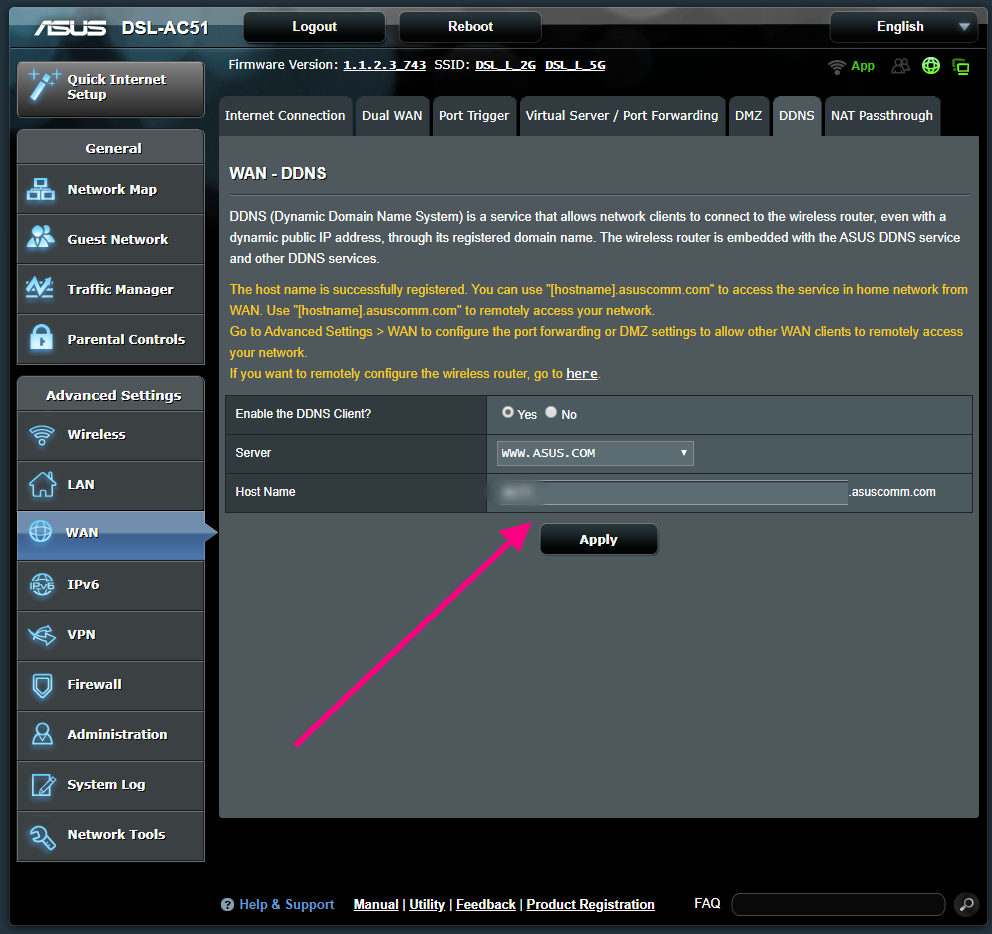The image size is (992, 934).
Task: Click the WAN globe icon in sidebar
Action: (40, 532)
